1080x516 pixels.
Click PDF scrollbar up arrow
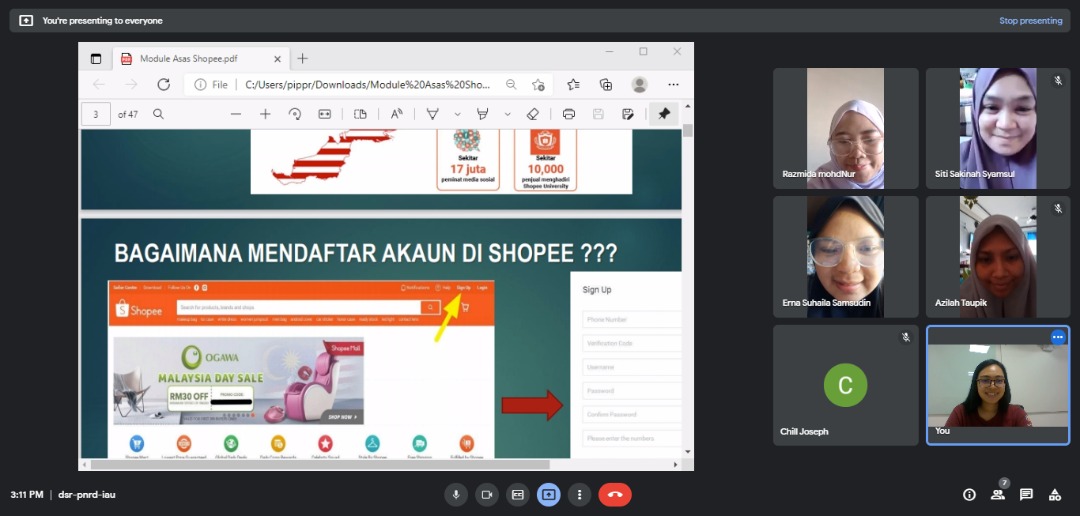pos(687,107)
